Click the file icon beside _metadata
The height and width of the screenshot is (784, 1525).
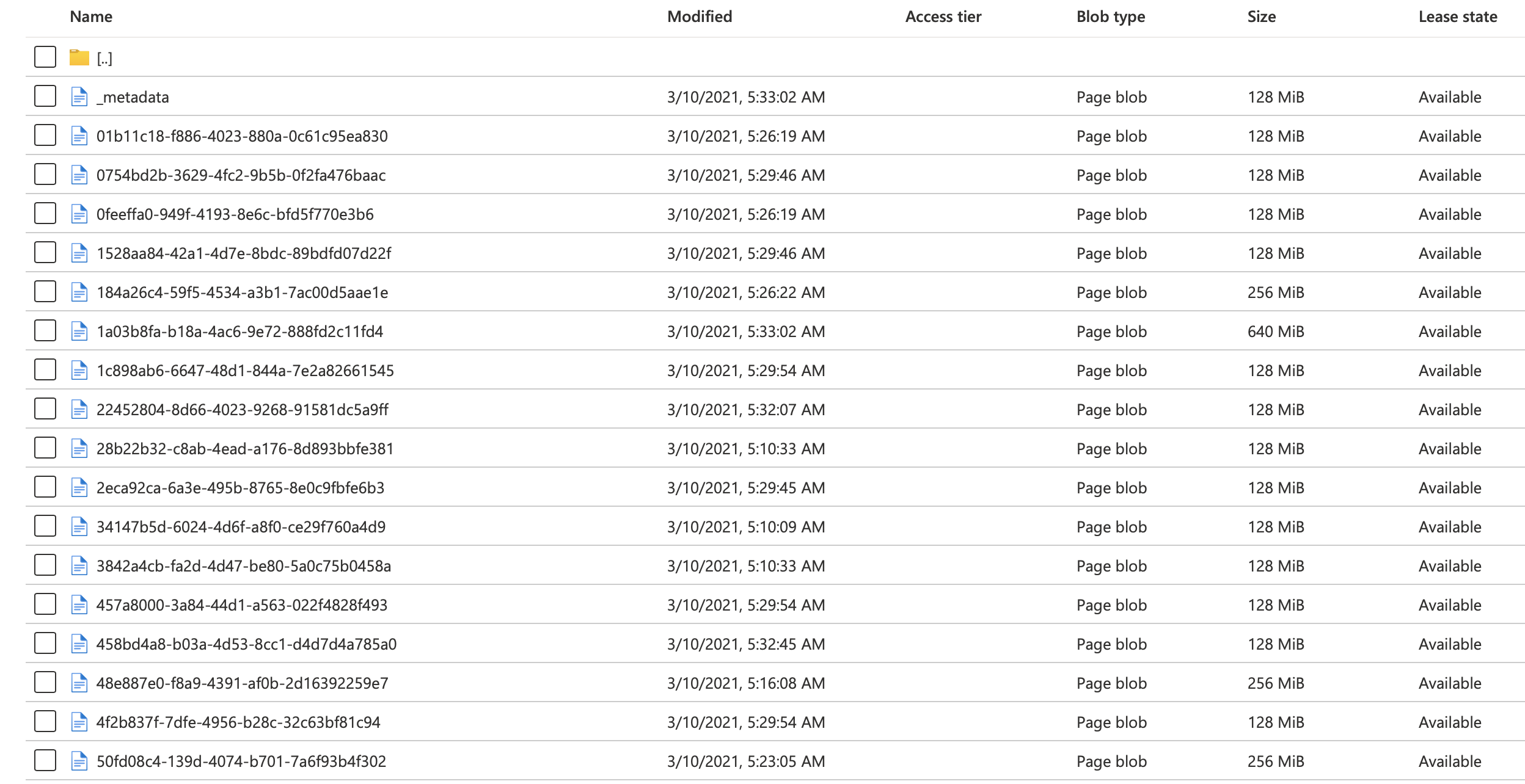pyautogui.click(x=79, y=97)
